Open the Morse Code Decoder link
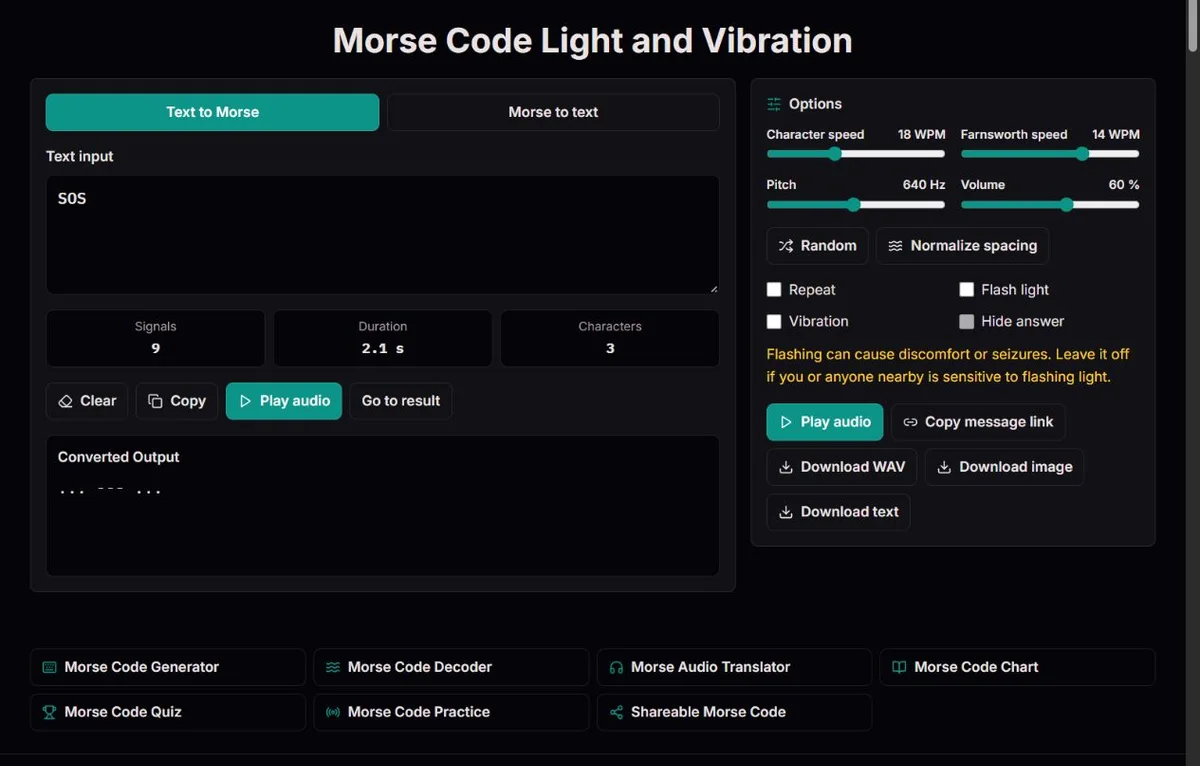Screen dimensions: 1200x766 click(451, 667)
